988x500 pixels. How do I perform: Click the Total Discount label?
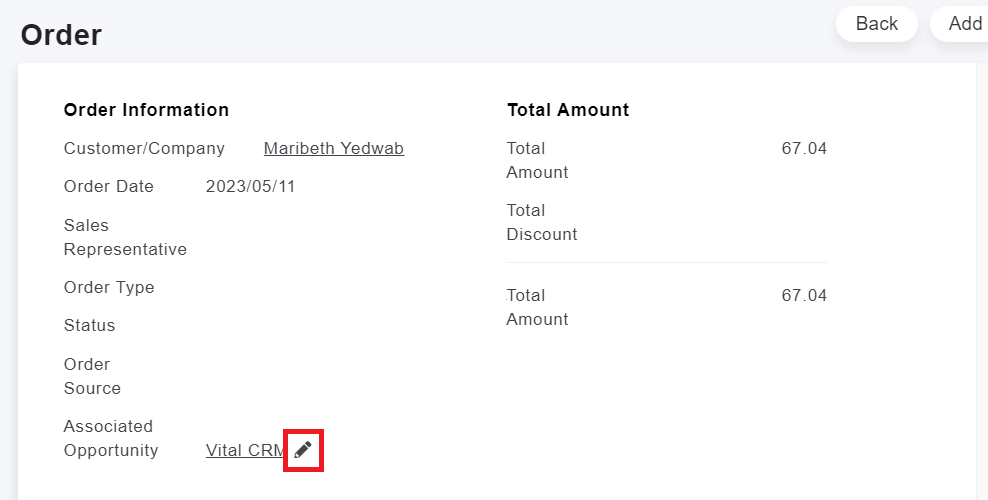542,222
